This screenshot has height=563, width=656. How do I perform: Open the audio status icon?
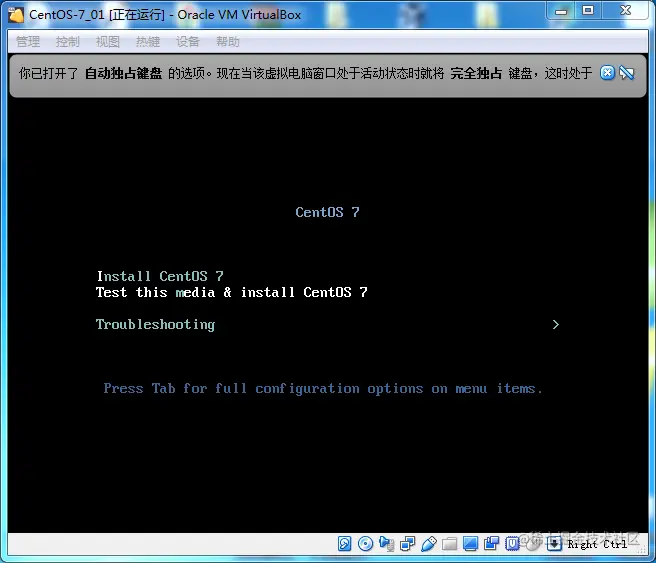click(x=387, y=544)
